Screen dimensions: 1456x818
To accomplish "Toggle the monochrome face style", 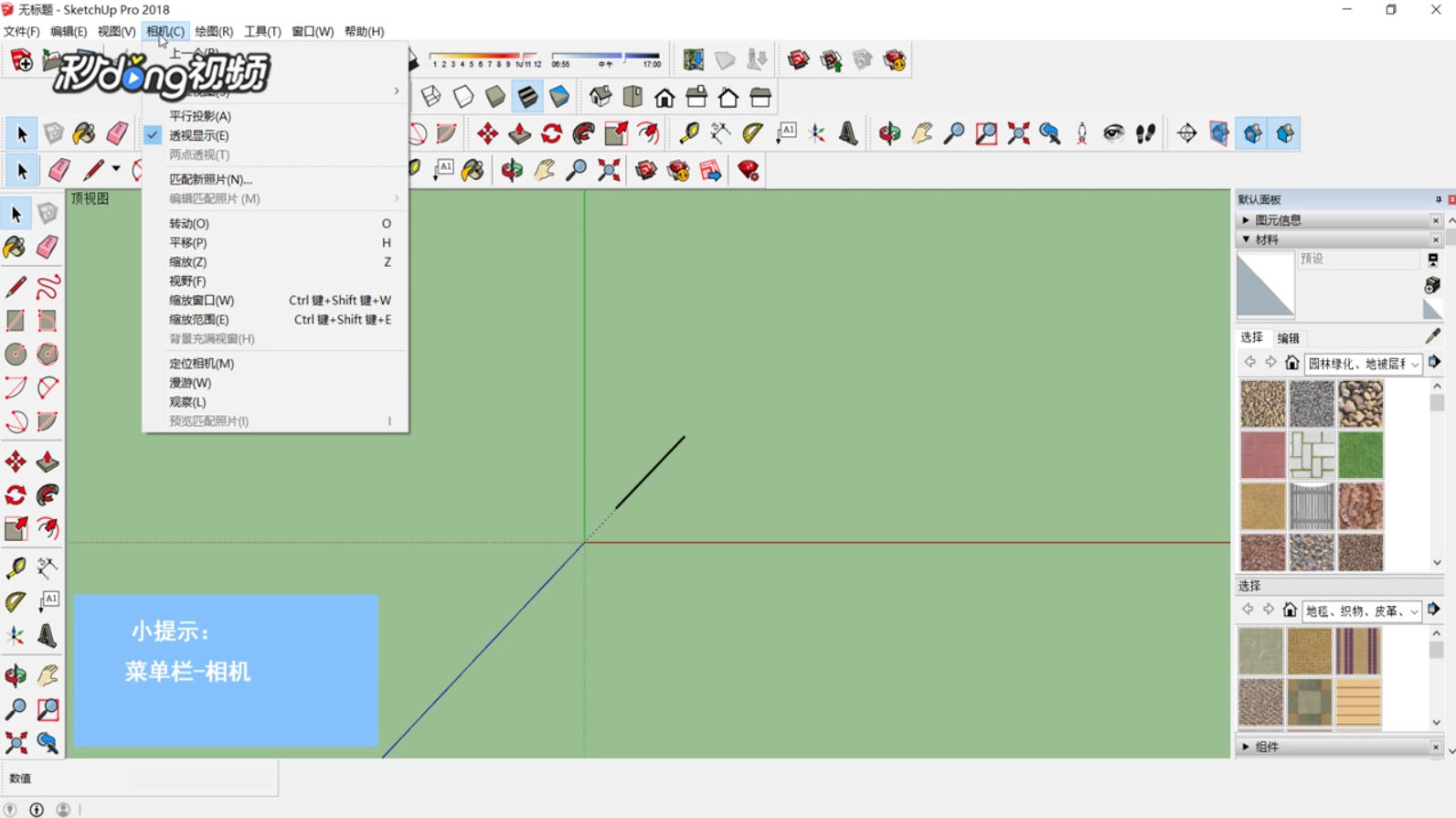I will [x=559, y=97].
